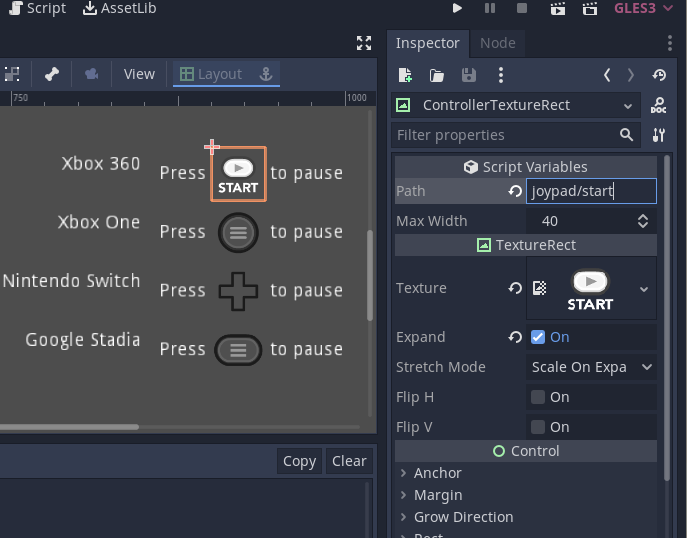Image resolution: width=687 pixels, height=538 pixels.
Task: Load an existing resource from disk
Action: point(437,75)
